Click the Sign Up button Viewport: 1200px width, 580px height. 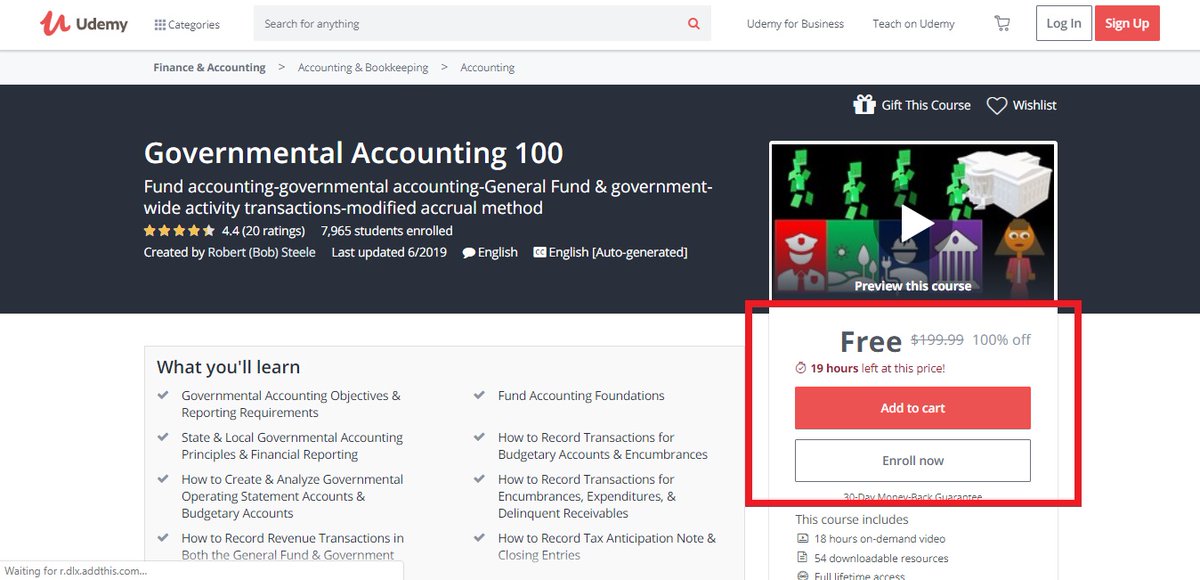click(1127, 24)
